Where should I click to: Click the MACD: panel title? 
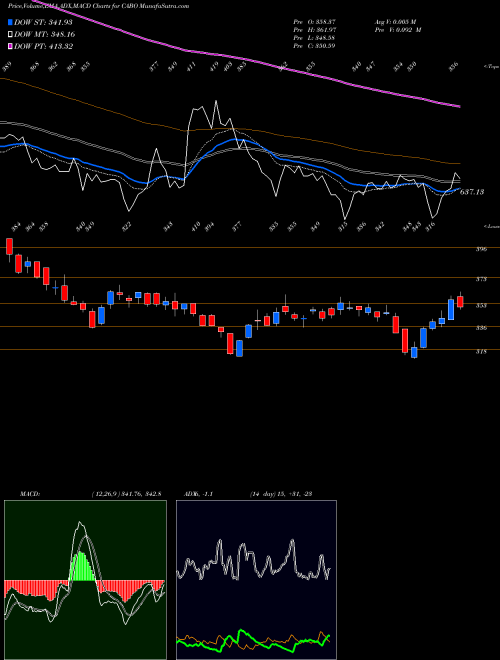tap(29, 494)
